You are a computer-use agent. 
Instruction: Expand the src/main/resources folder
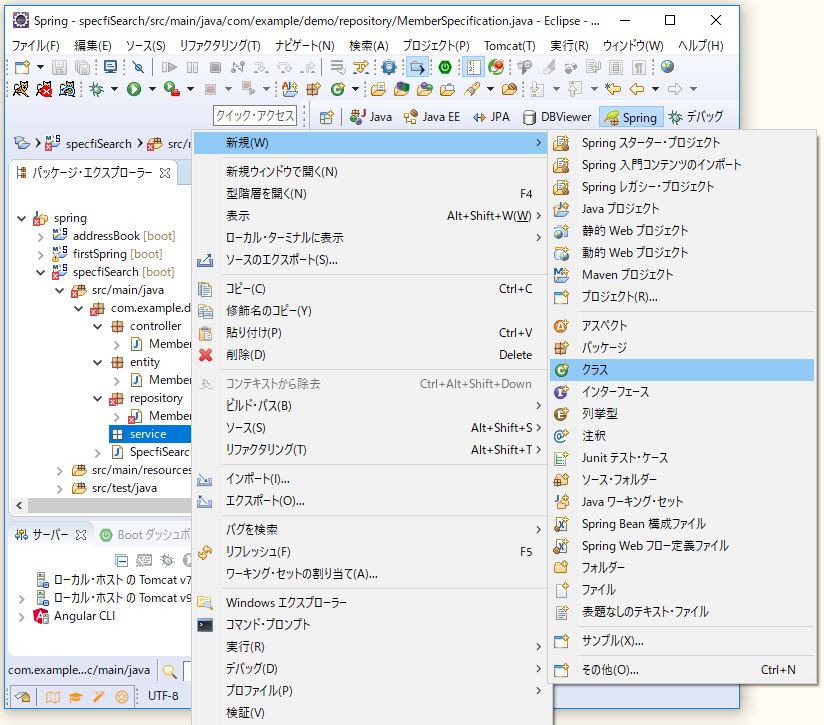coord(59,471)
